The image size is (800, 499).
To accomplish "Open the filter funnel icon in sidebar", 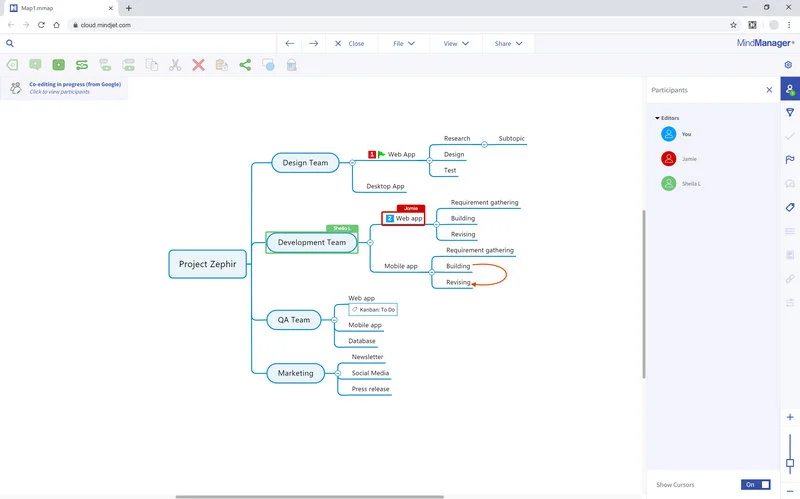I will [x=789, y=112].
